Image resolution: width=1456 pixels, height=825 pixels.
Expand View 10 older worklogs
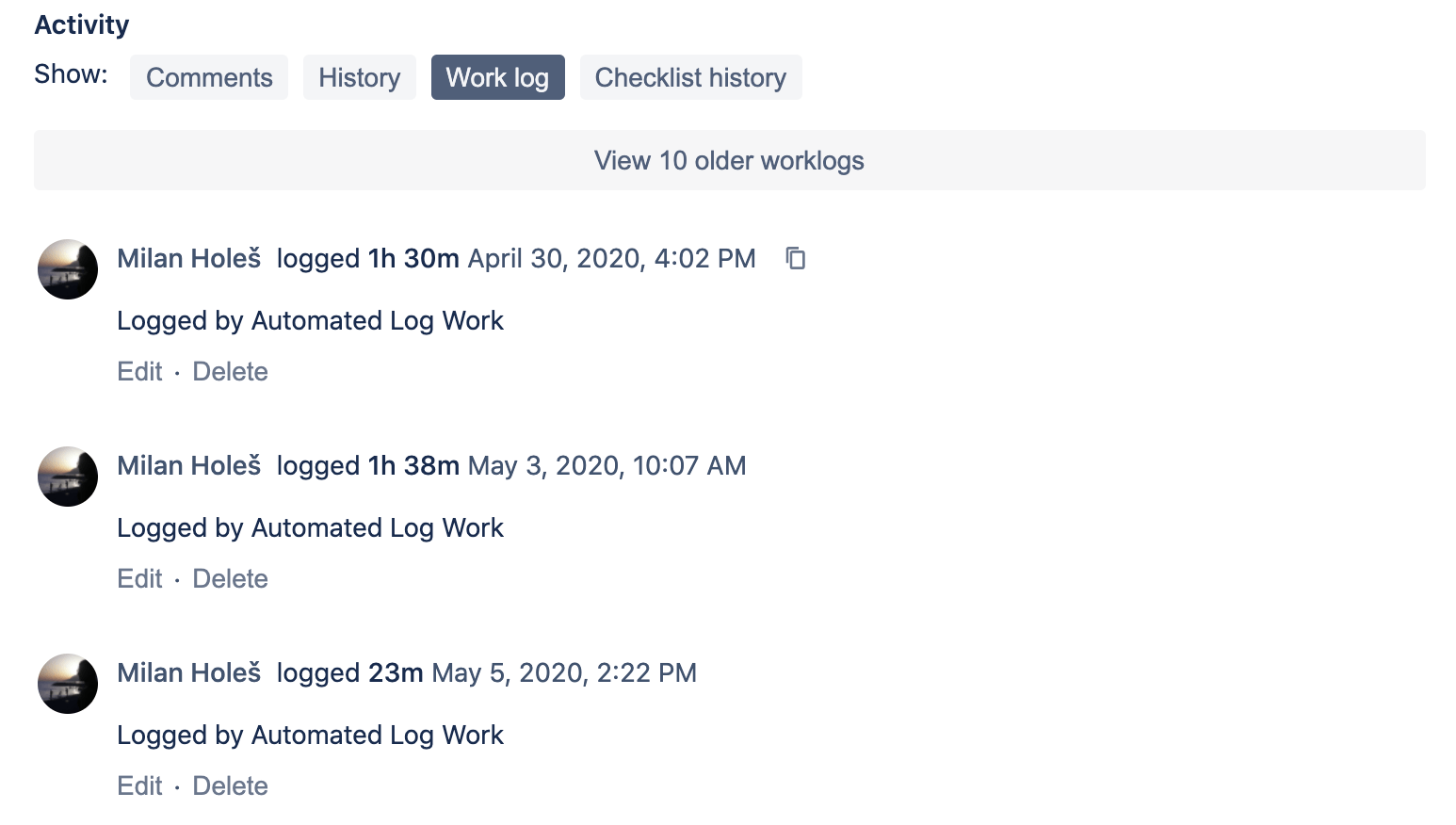point(730,160)
